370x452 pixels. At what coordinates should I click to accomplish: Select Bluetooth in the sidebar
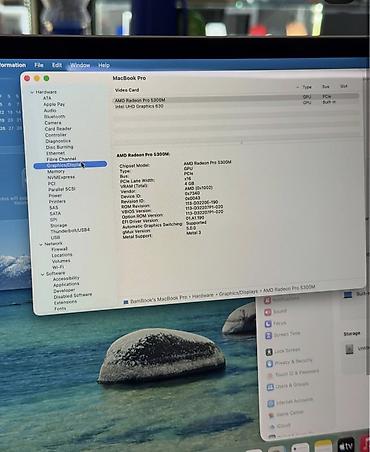tap(54, 117)
